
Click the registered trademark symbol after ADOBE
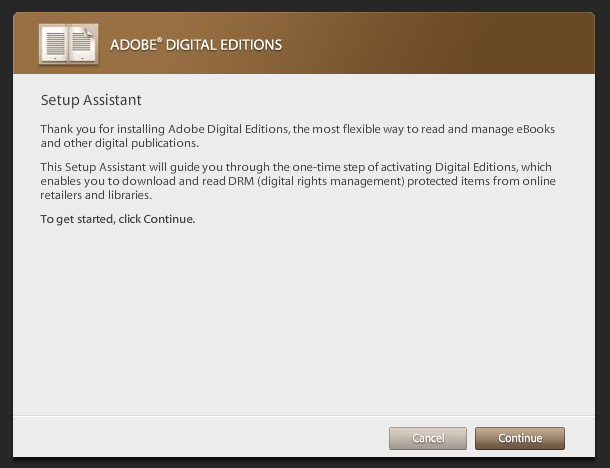point(160,40)
